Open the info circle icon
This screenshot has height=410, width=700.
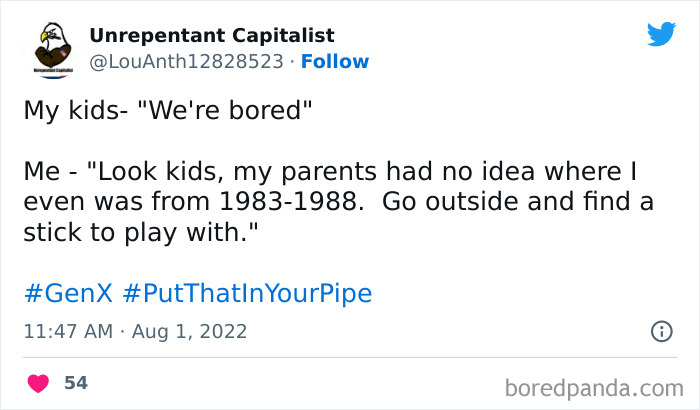tap(660, 330)
